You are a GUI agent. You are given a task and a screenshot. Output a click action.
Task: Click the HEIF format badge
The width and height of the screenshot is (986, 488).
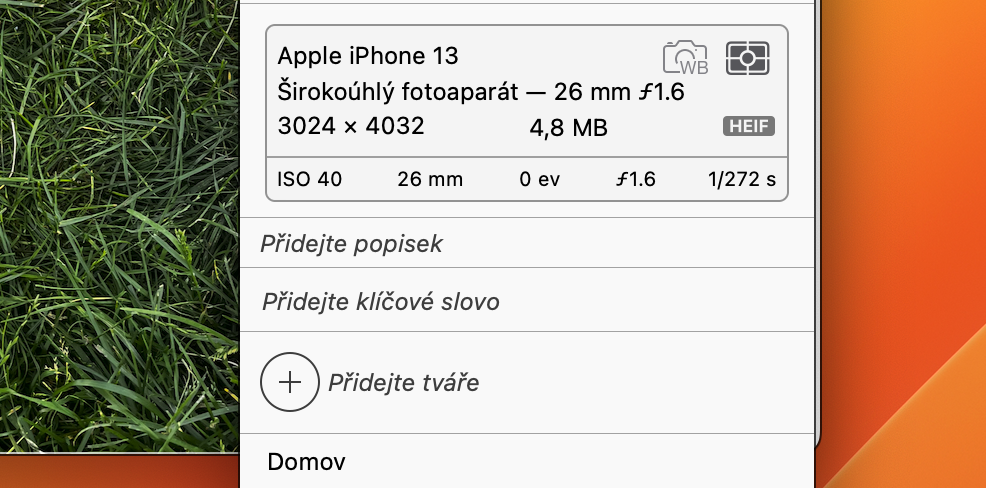[x=749, y=127]
